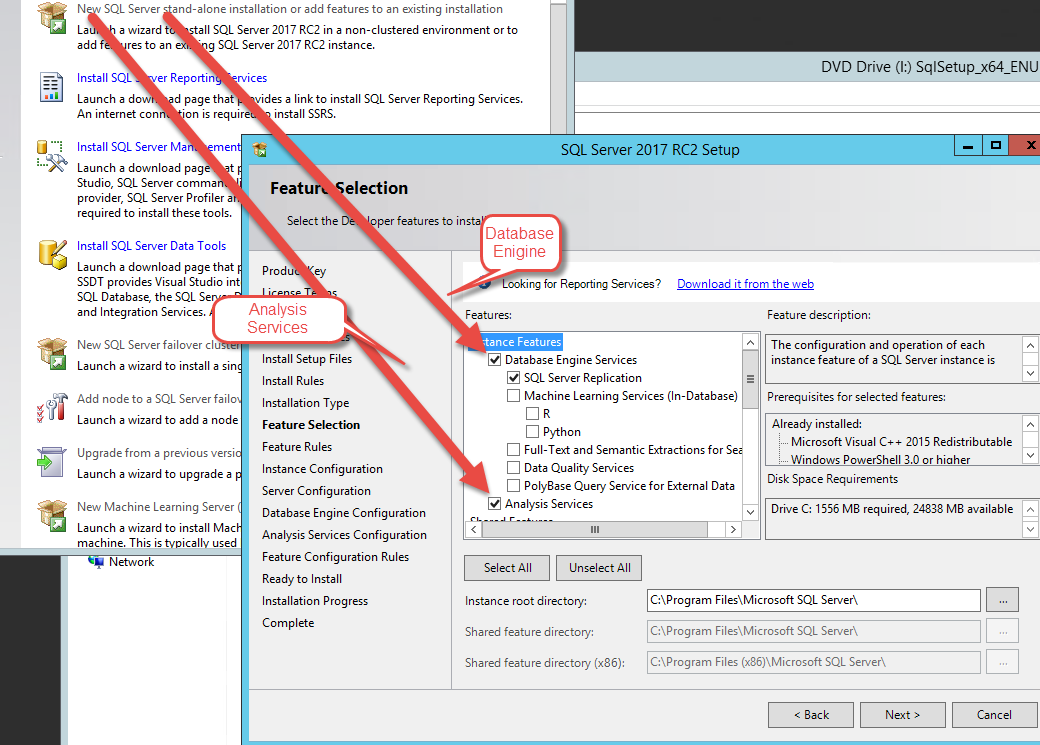Click Drive C disk space requirement text
Viewport: 1040px width, 745px height.
[891, 509]
